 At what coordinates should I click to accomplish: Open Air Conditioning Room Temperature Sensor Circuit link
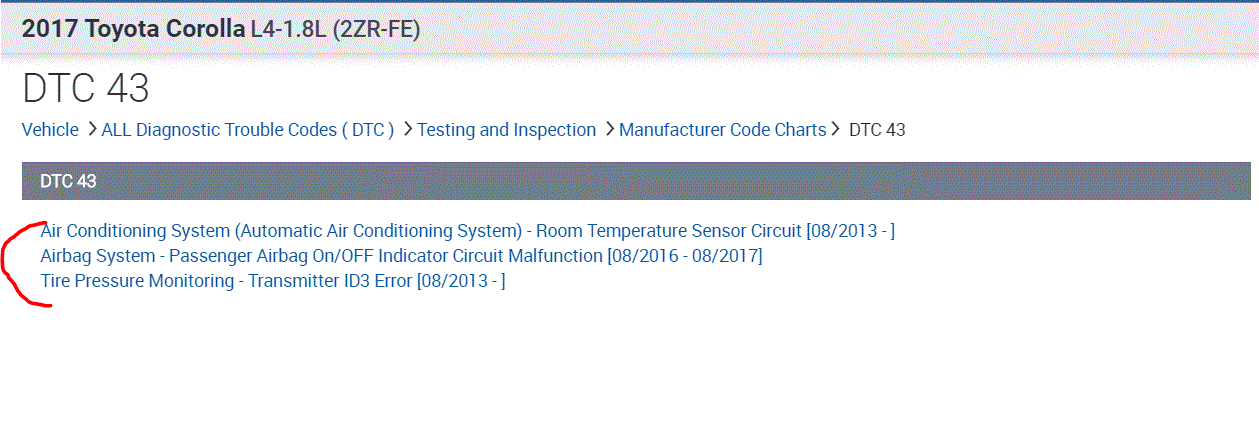pyautogui.click(x=420, y=231)
